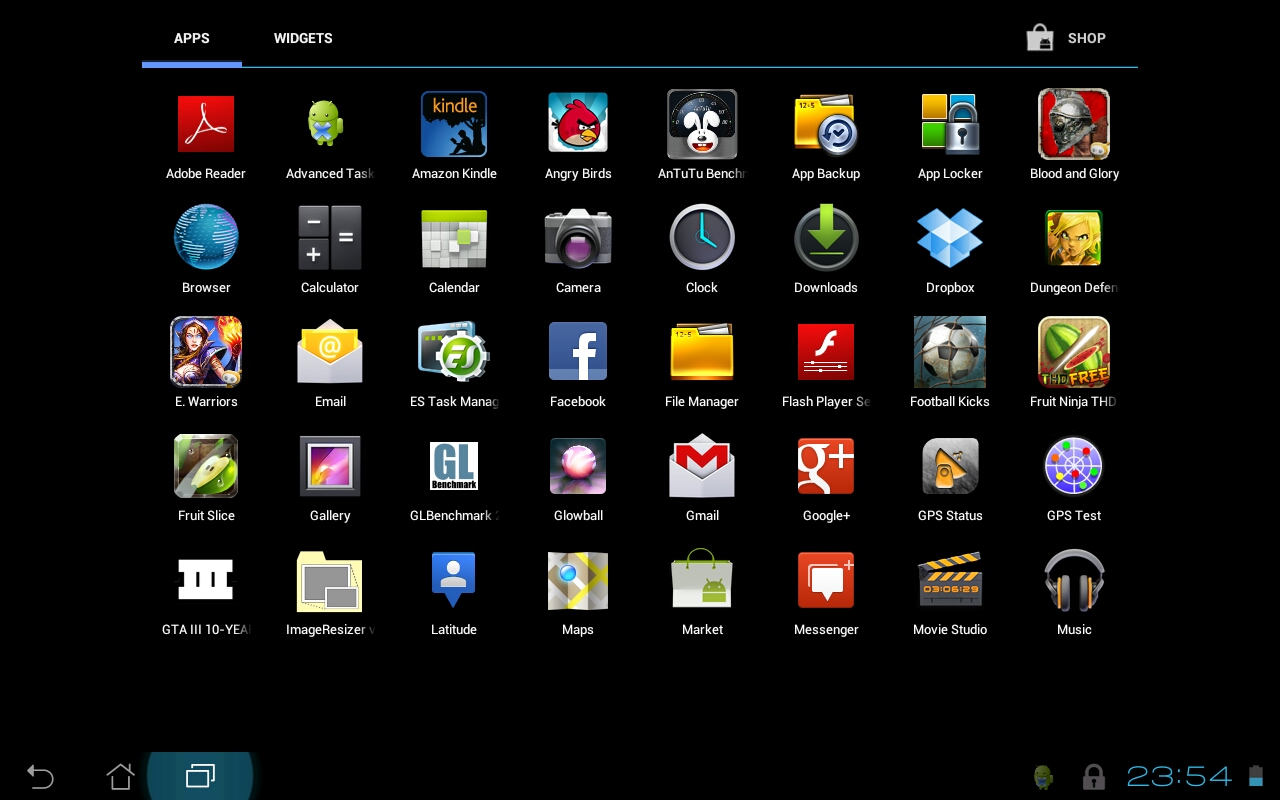
Task: Tap the Back navigation button
Action: [x=40, y=776]
